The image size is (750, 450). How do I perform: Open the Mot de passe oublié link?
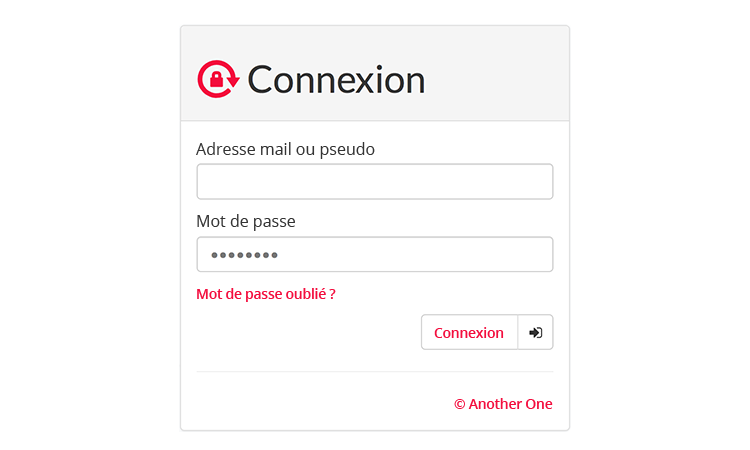click(x=265, y=294)
